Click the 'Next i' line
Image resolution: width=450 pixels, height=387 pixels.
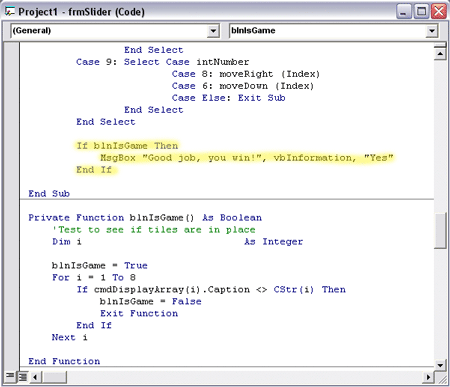click(70, 338)
